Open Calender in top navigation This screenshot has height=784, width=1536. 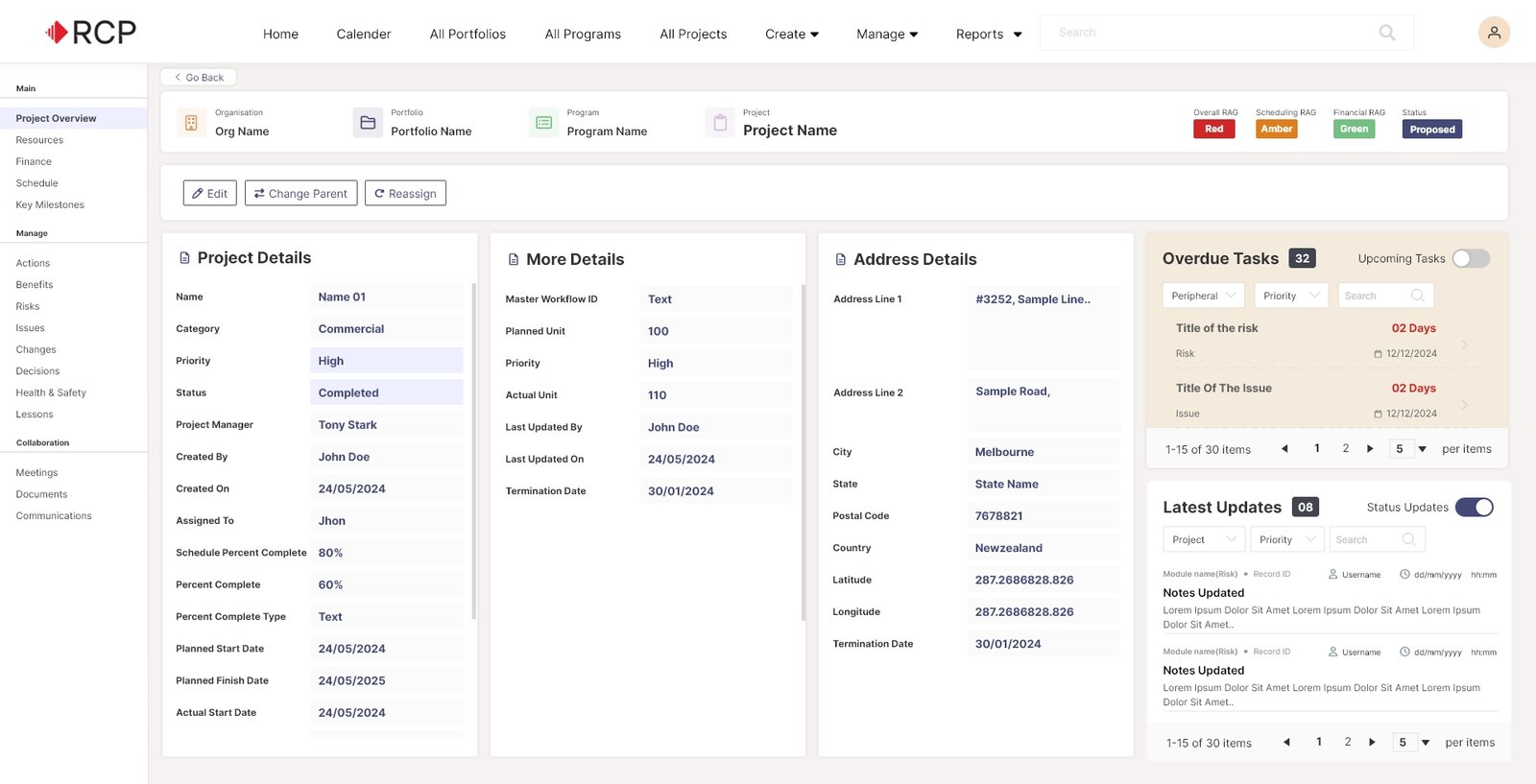point(364,34)
